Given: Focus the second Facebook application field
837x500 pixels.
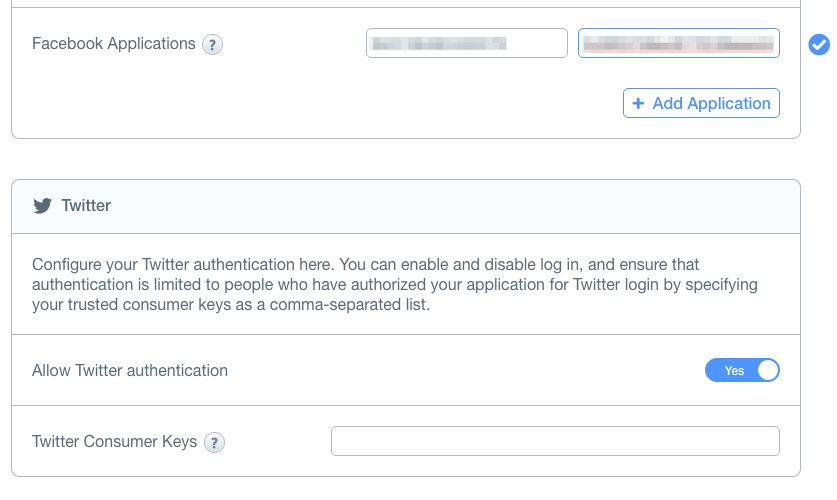Looking at the screenshot, I should pyautogui.click(x=678, y=43).
